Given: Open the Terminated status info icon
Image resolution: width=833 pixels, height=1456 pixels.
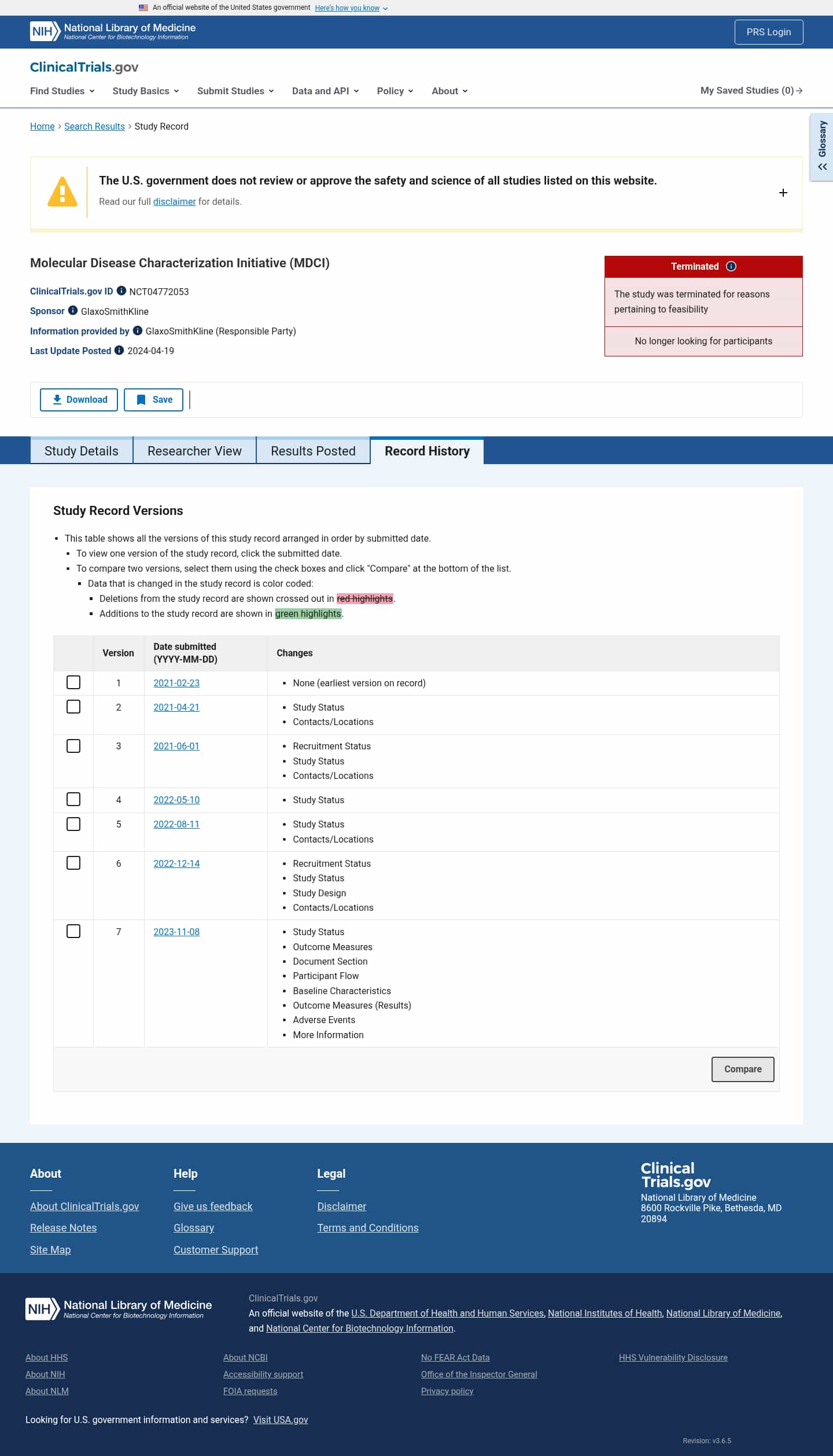Looking at the screenshot, I should click(x=731, y=266).
